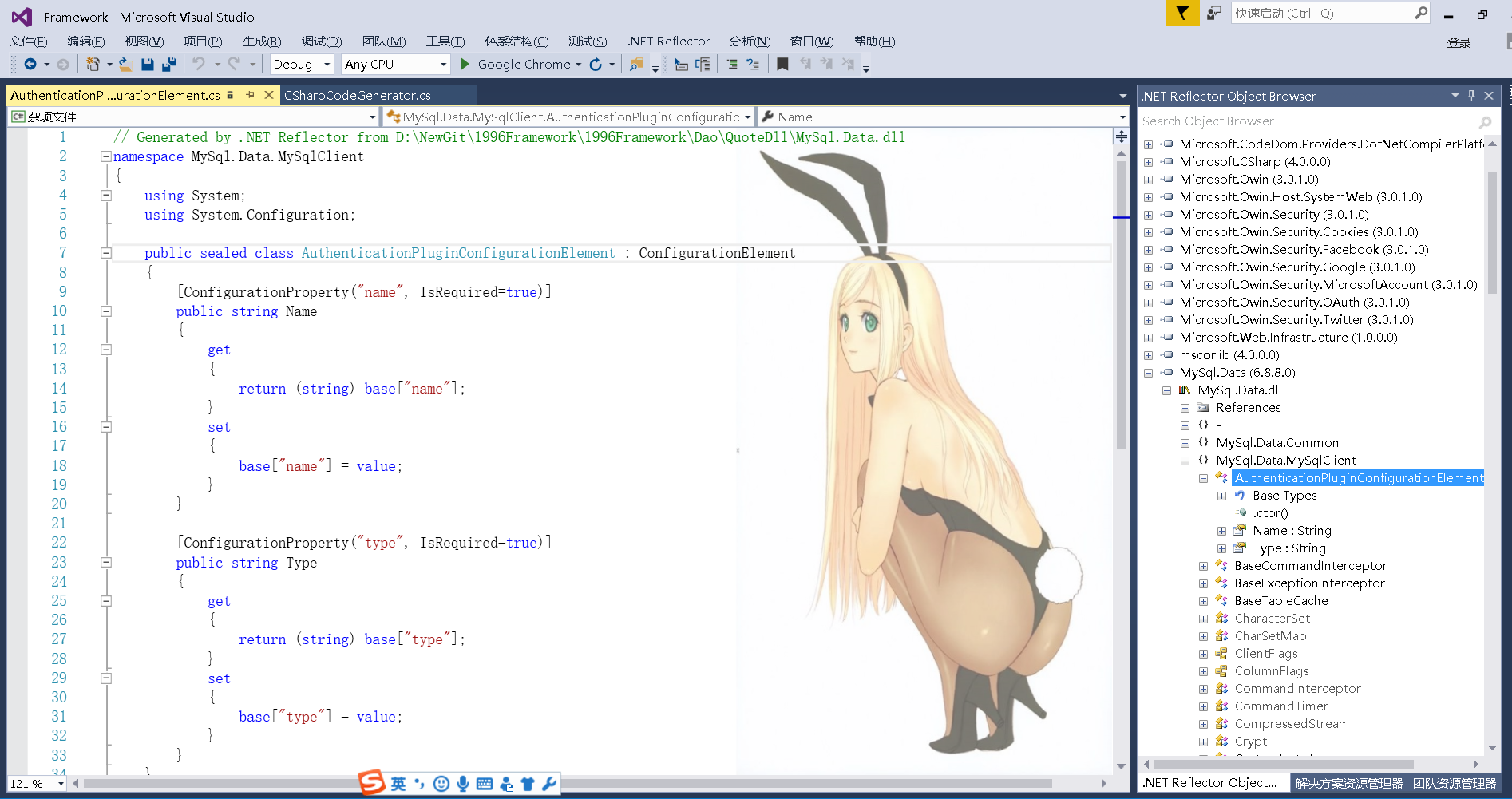Collapse the Name property region on line 10
Screen dimensions: 1512x799
[106, 311]
